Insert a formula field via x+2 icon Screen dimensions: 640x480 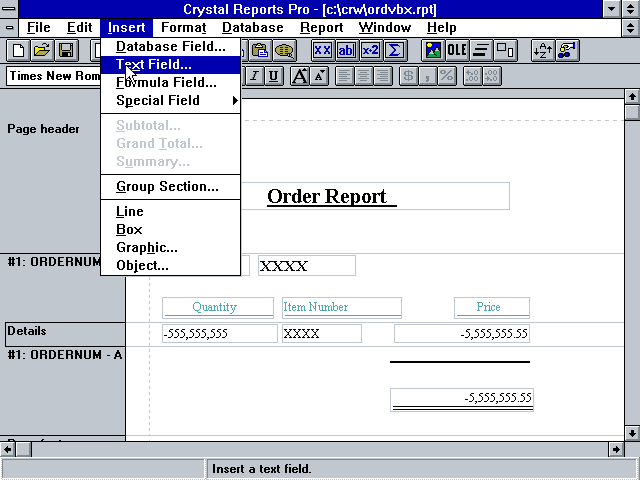pyautogui.click(x=371, y=51)
